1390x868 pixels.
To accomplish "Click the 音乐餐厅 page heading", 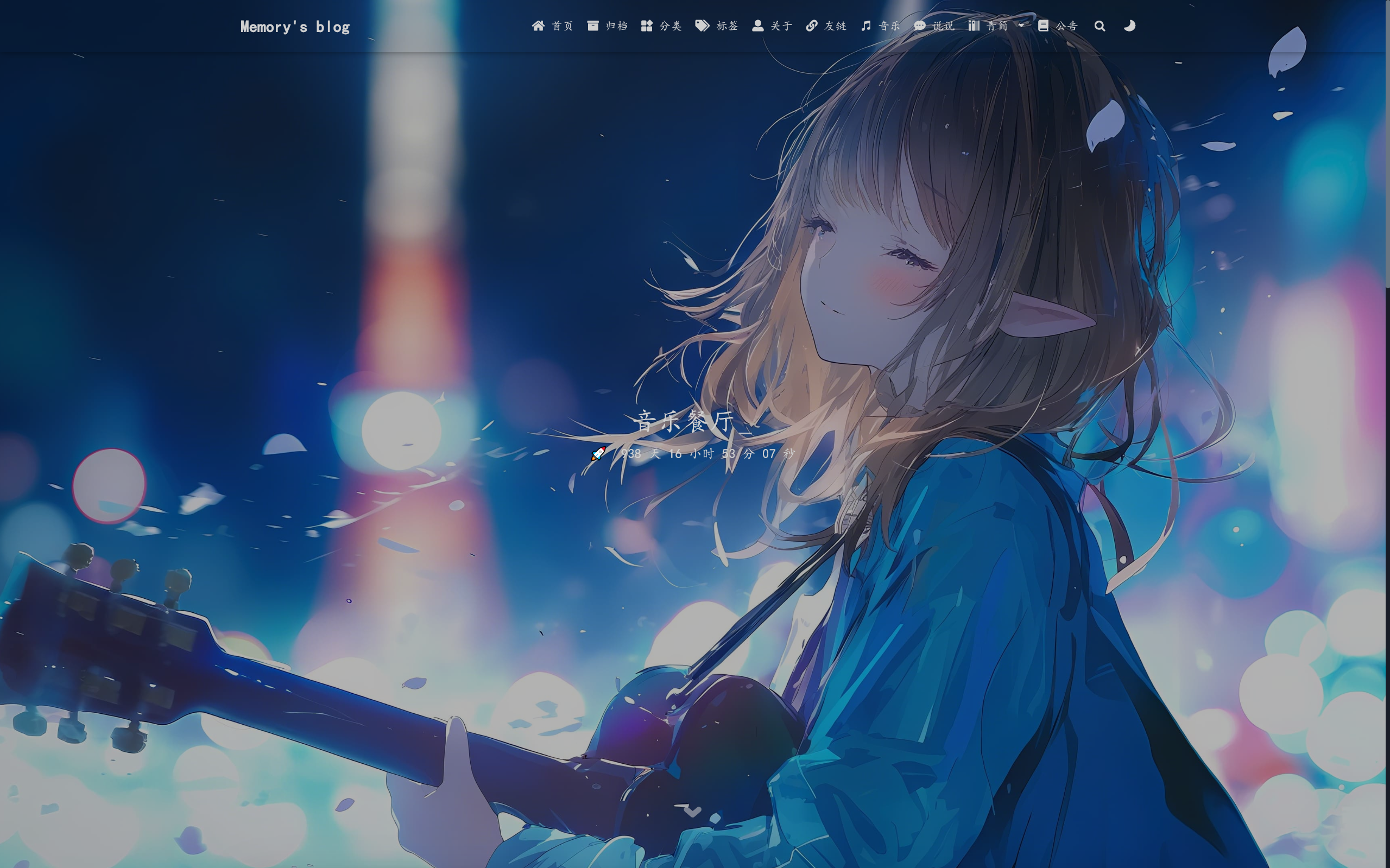I will 684,422.
